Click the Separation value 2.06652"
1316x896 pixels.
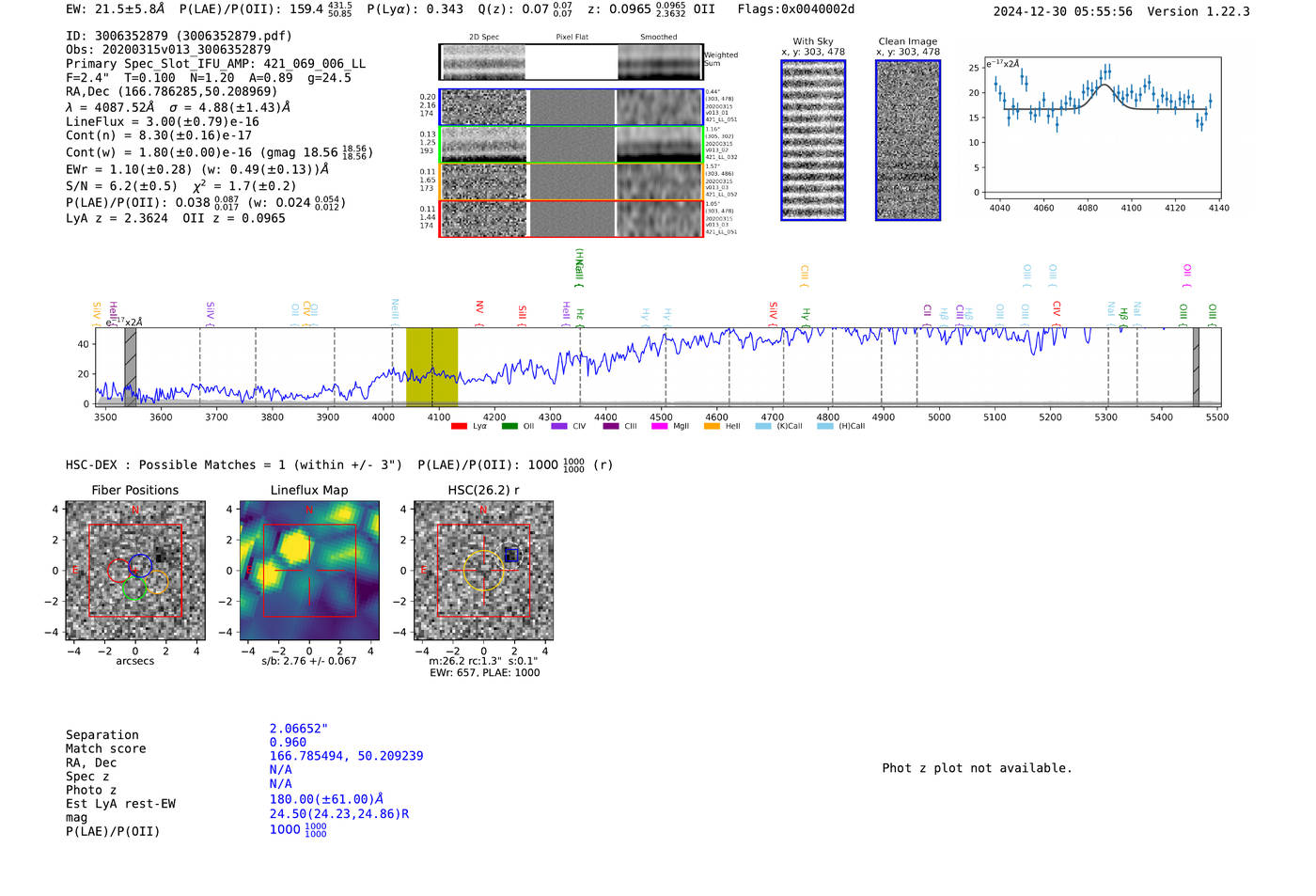click(299, 729)
